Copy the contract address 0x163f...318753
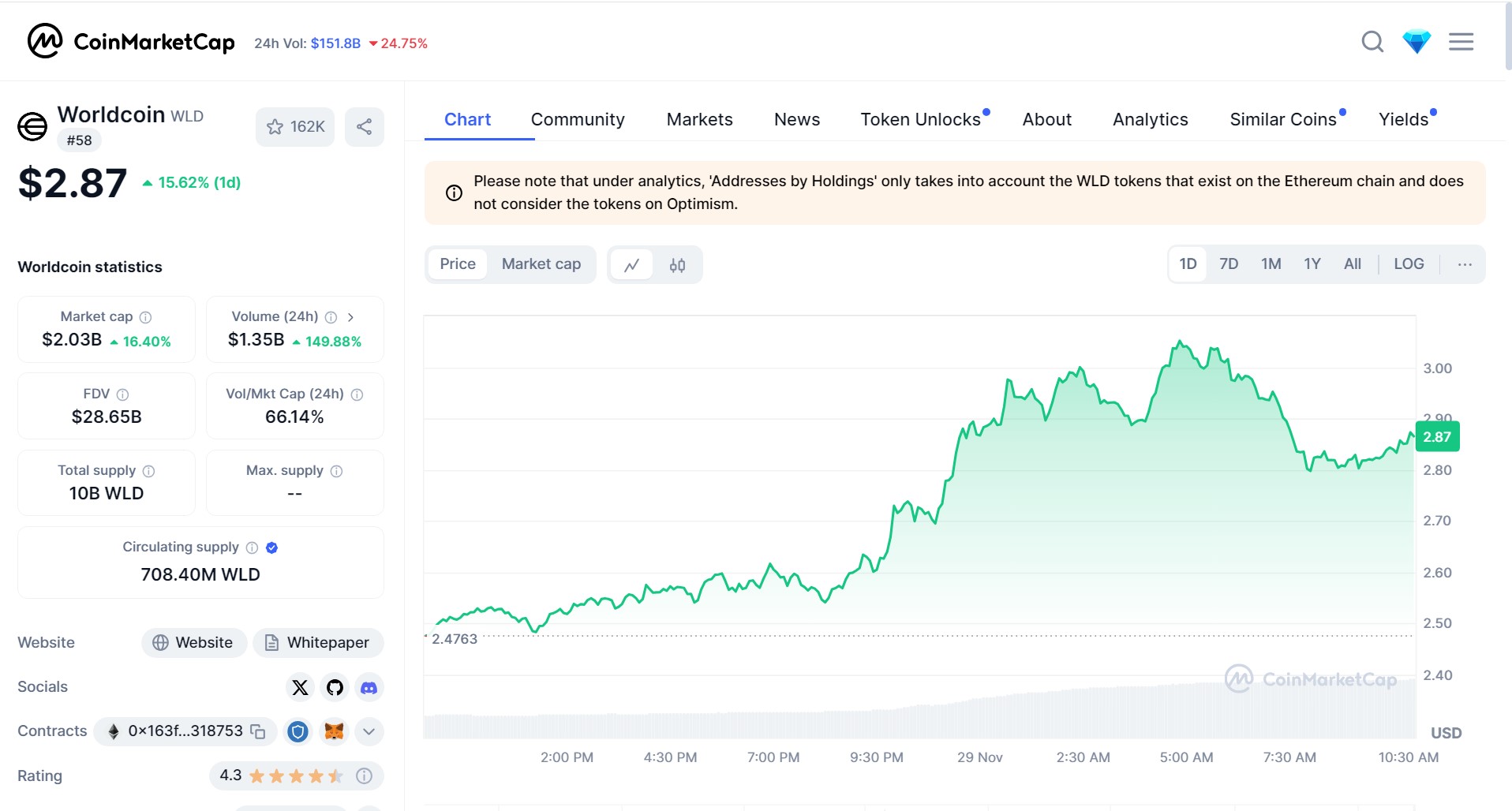Viewport: 1512px width, 811px height. (258, 731)
